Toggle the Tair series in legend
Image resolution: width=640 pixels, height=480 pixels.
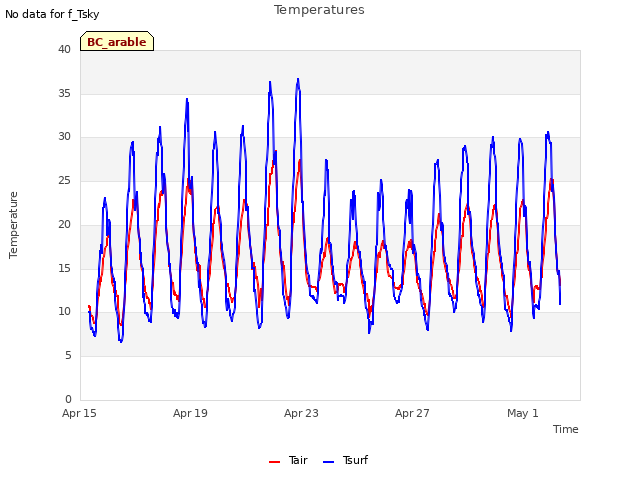click(288, 460)
